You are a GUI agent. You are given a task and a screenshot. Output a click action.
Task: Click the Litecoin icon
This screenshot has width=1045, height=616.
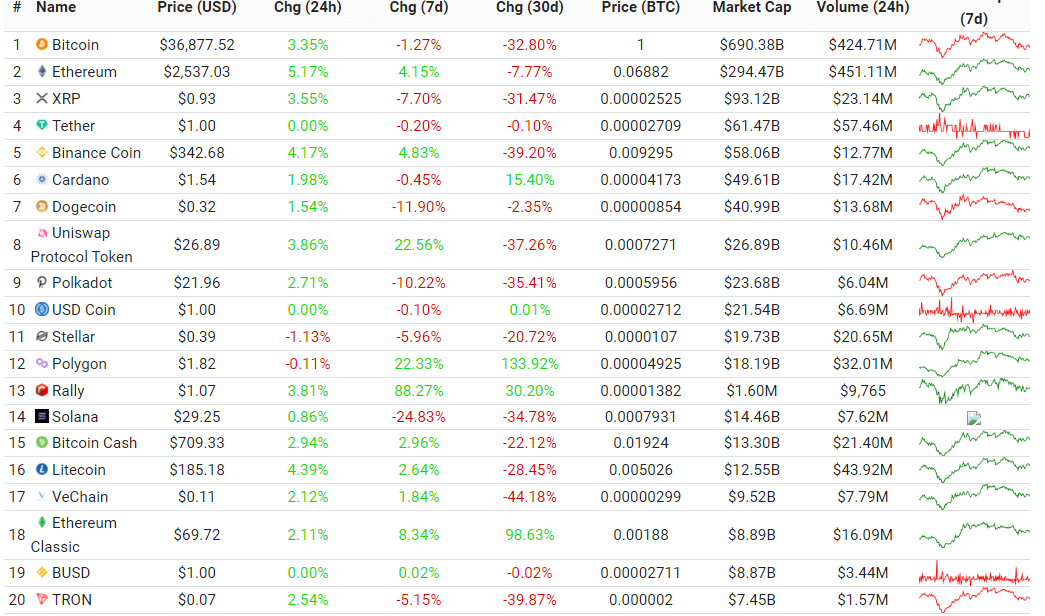tap(41, 469)
